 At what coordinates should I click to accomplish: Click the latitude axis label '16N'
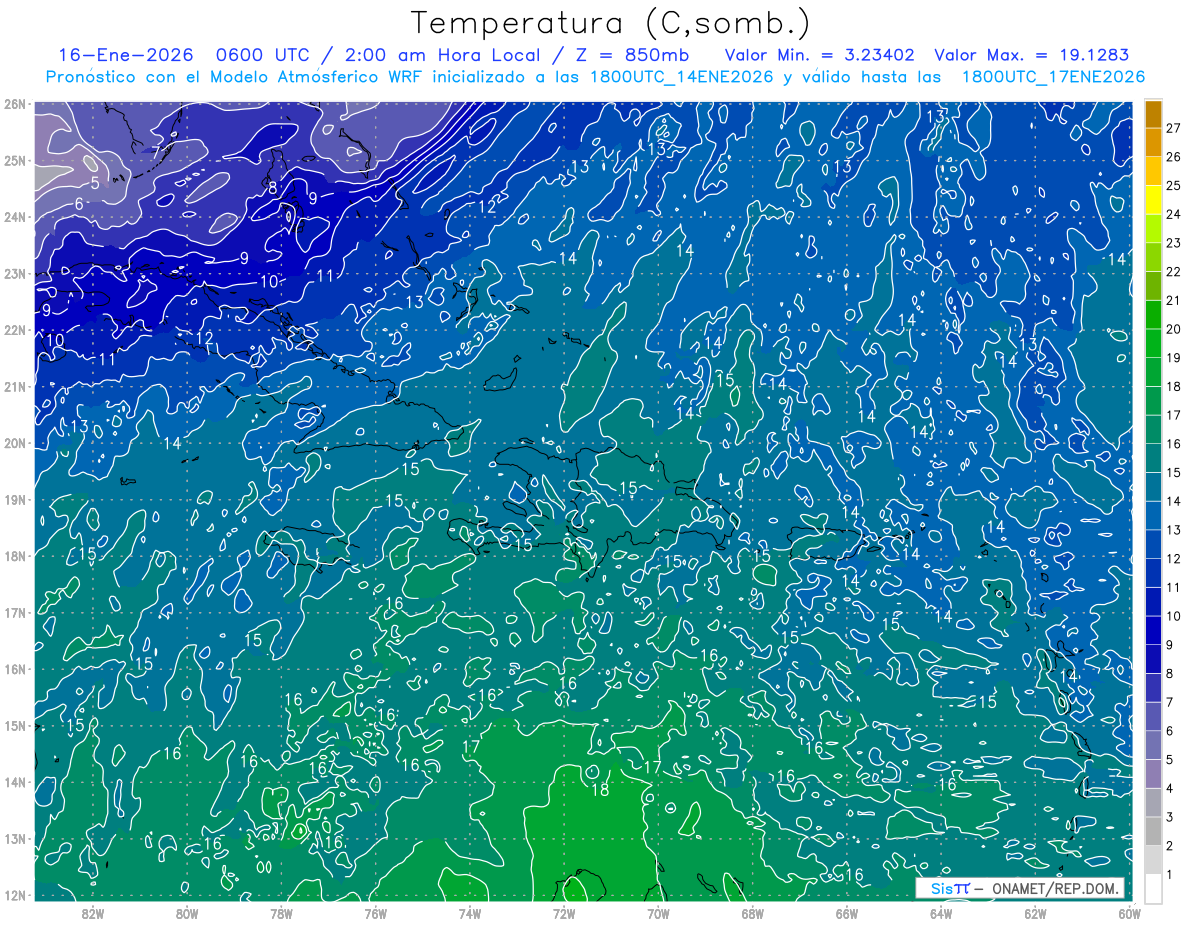[14, 669]
